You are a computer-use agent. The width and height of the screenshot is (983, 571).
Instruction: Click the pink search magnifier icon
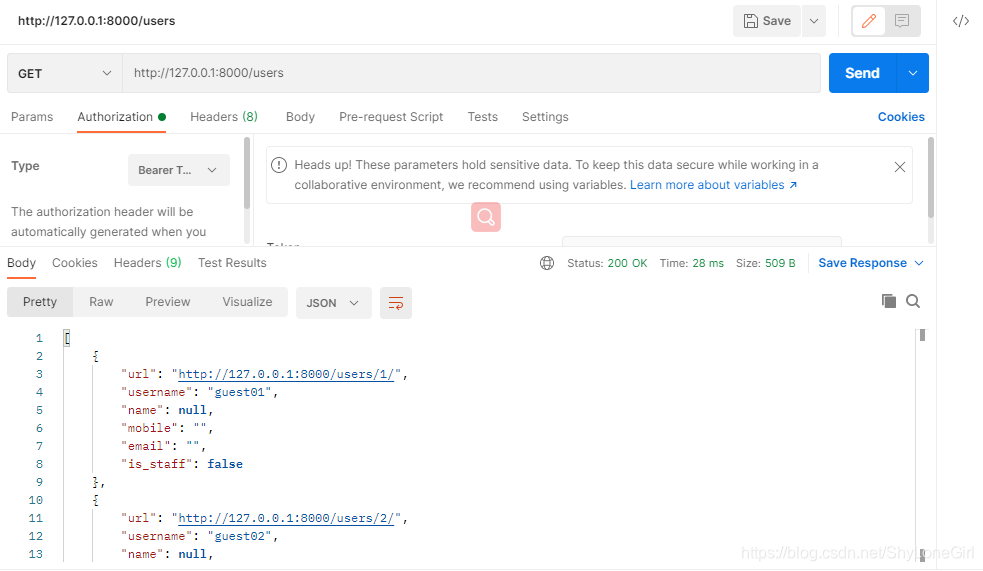[x=486, y=217]
